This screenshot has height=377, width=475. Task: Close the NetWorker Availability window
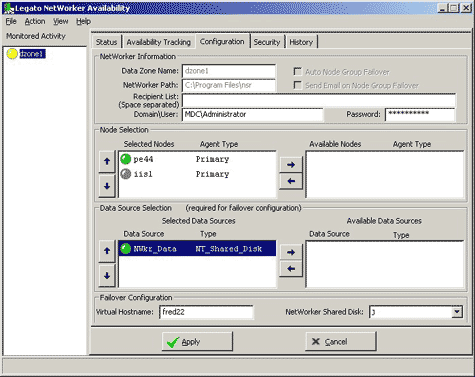(x=466, y=8)
